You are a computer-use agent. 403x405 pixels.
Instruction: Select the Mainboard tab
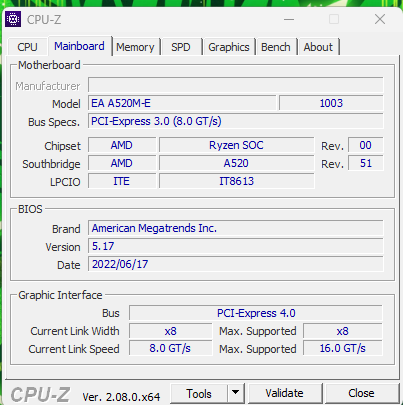[x=79, y=46]
